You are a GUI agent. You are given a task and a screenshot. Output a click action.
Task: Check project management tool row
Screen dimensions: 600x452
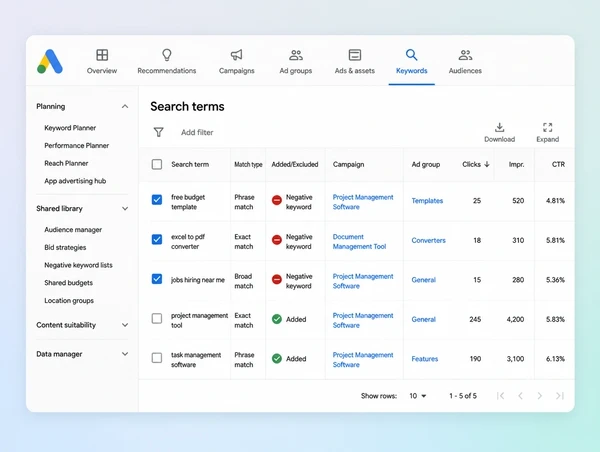[x=157, y=318]
